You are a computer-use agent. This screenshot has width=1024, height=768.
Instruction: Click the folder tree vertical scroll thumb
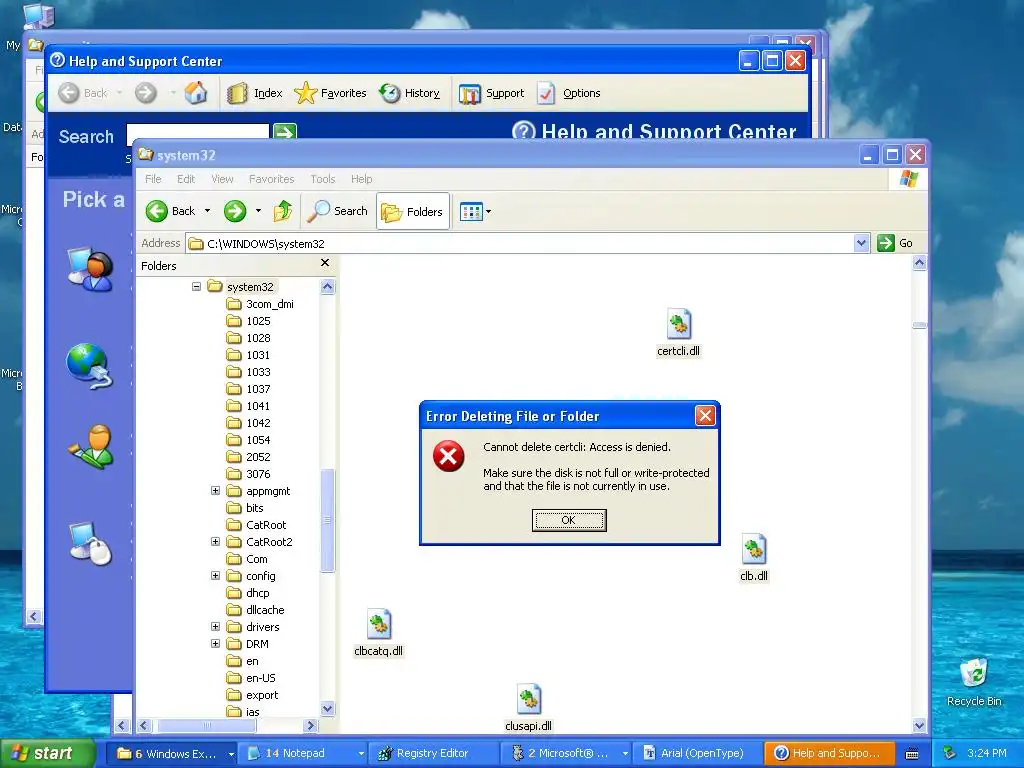(x=328, y=520)
